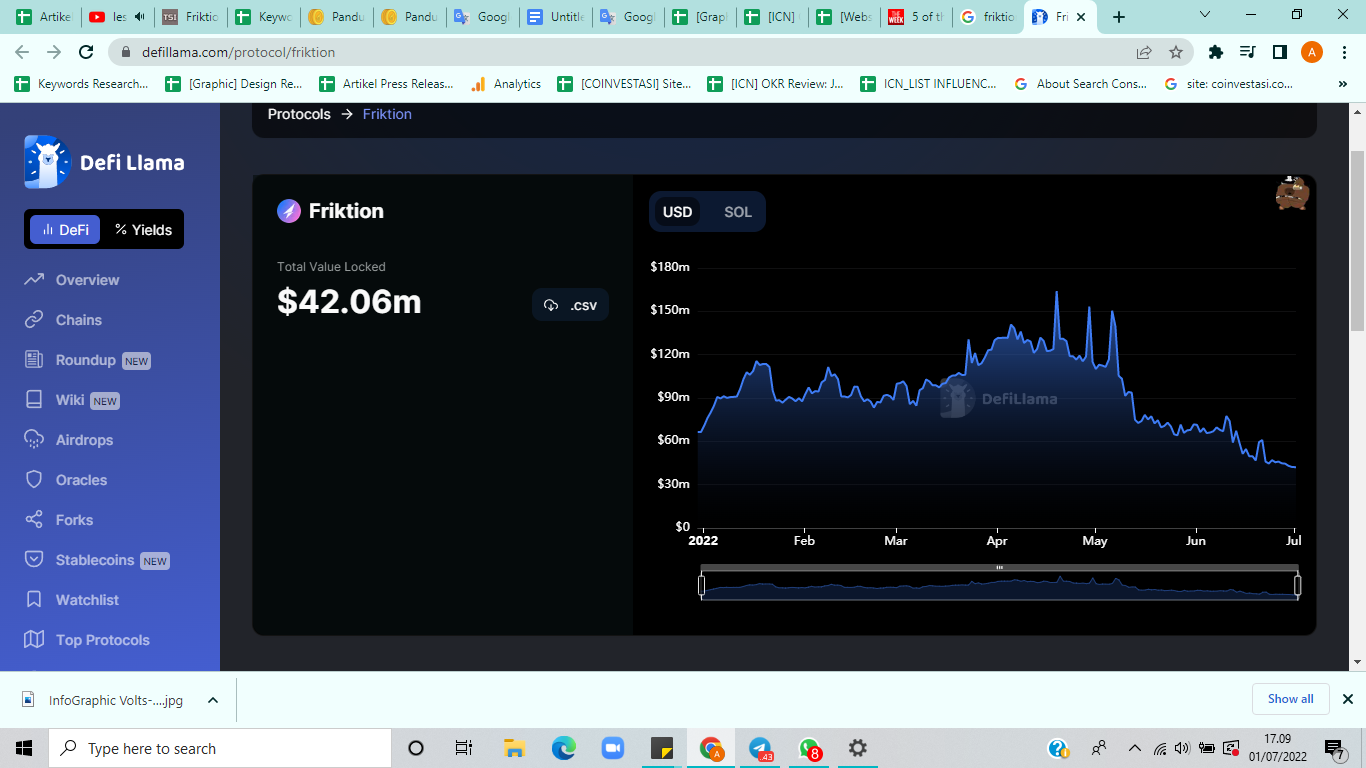The height and width of the screenshot is (768, 1366).
Task: Click the orange profile avatar A
Action: tap(1312, 52)
